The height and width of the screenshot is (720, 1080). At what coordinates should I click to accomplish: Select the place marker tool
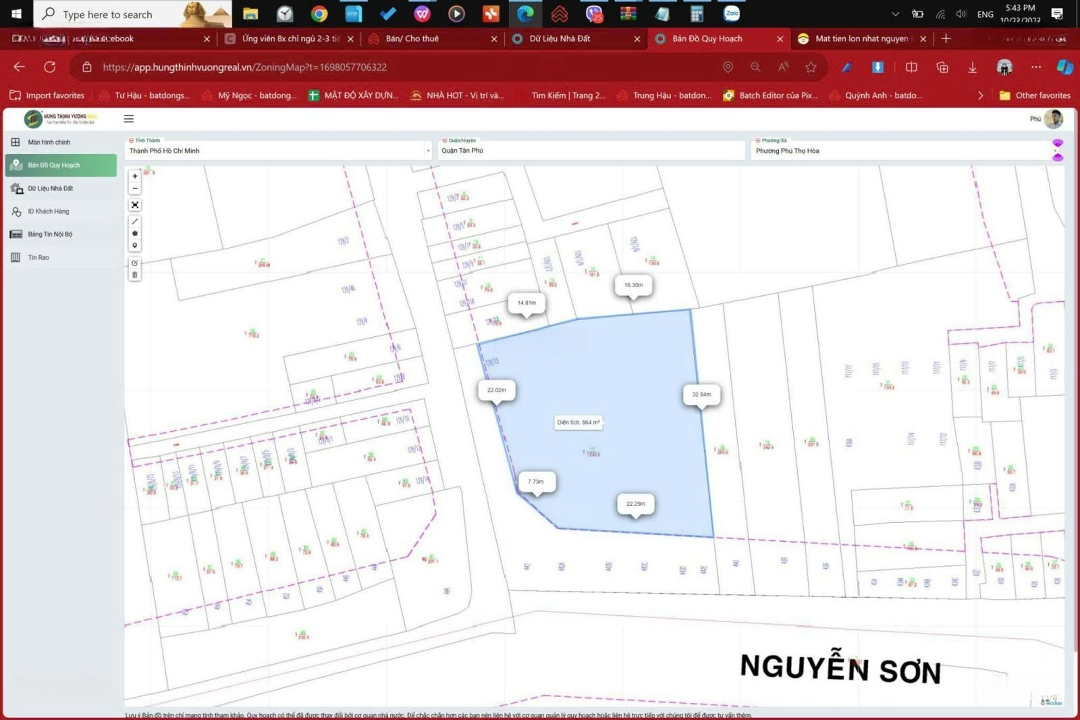135,245
